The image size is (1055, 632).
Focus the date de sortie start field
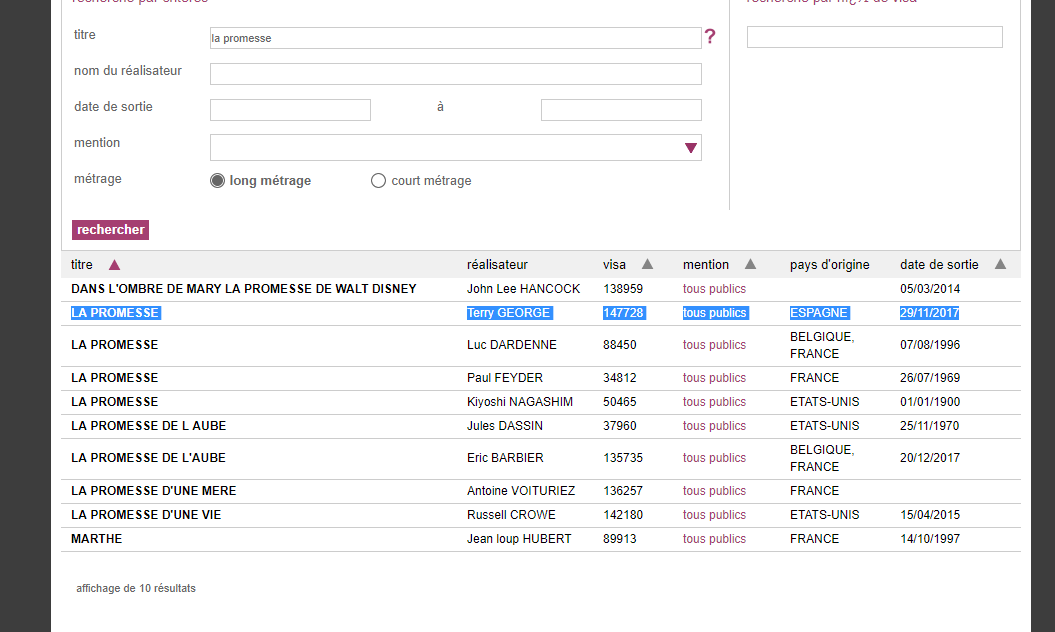point(290,110)
